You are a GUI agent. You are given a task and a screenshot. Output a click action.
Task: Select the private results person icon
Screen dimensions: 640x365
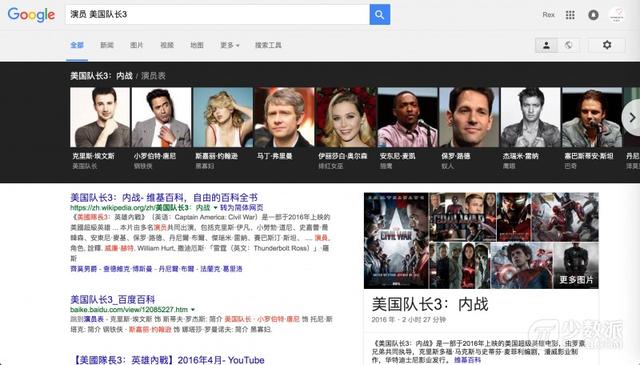546,45
